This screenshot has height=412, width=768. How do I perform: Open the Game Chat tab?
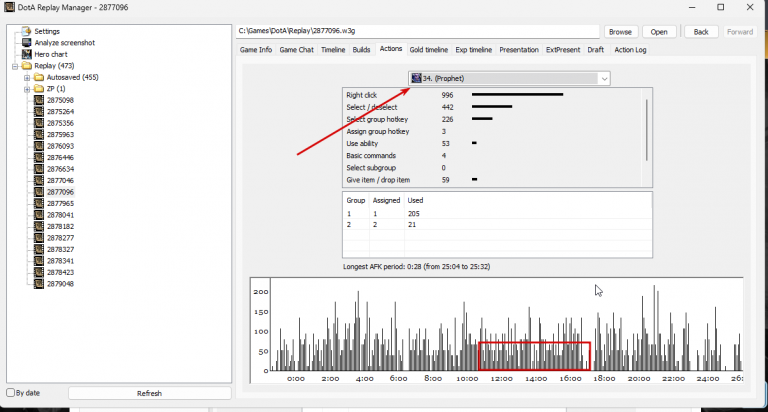click(296, 49)
